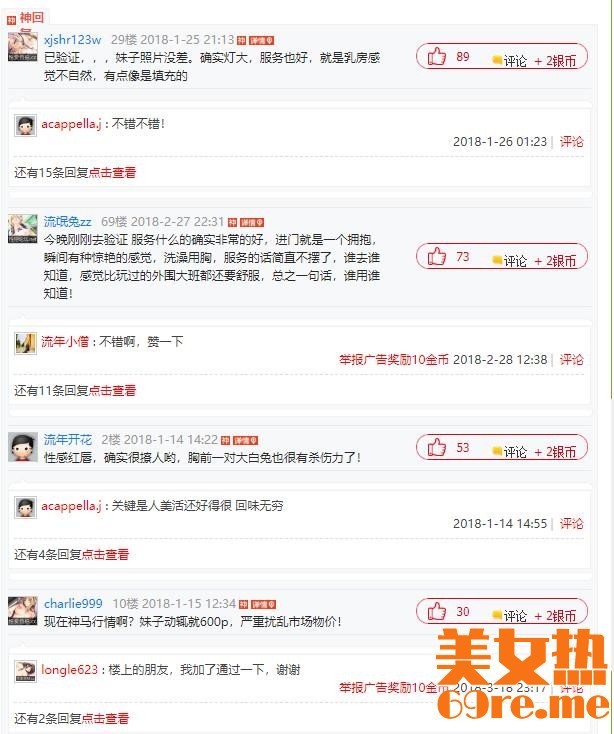Click report-ad reward link under 流年小僧's reply
The width and height of the screenshot is (614, 734).
[x=394, y=360]
